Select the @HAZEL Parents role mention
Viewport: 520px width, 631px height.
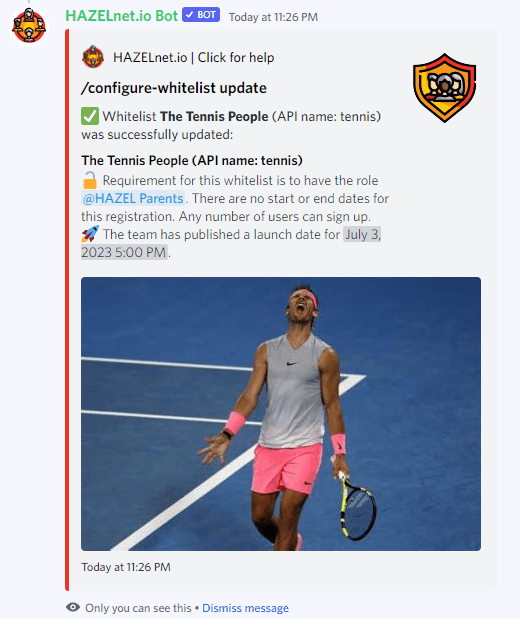click(x=133, y=198)
